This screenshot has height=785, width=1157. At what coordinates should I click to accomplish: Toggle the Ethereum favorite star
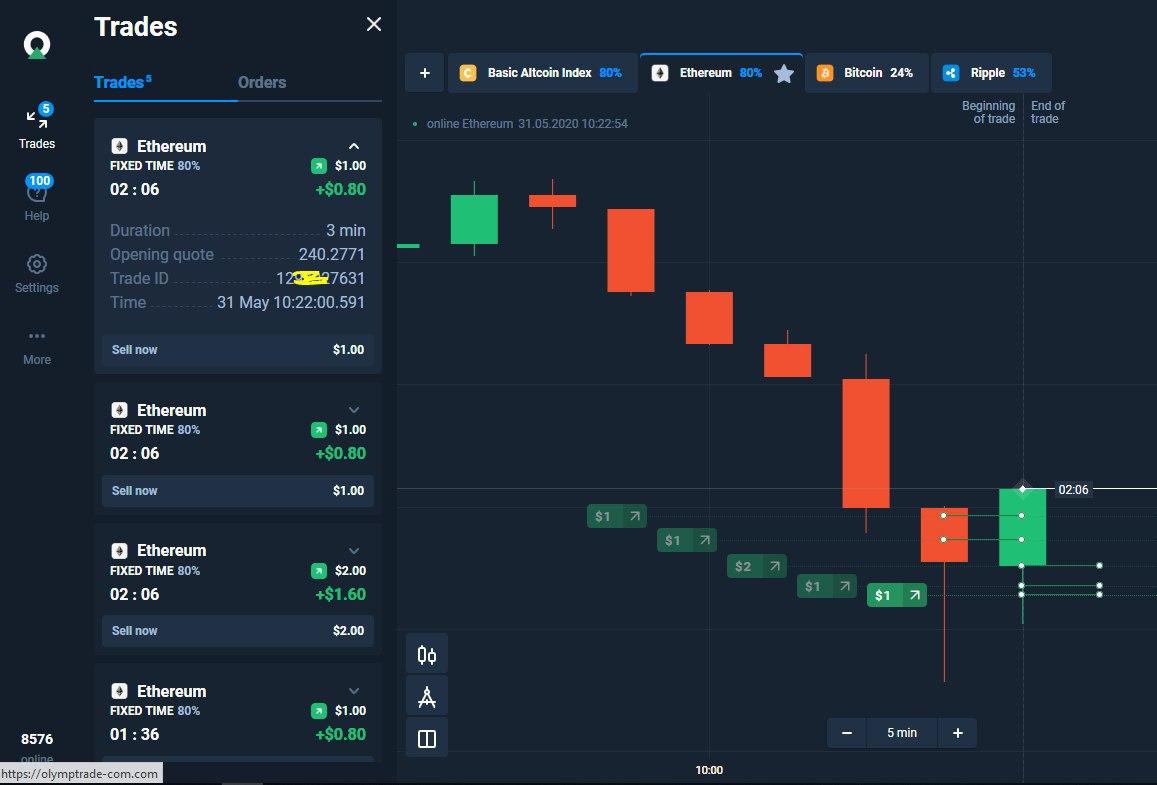coord(784,73)
